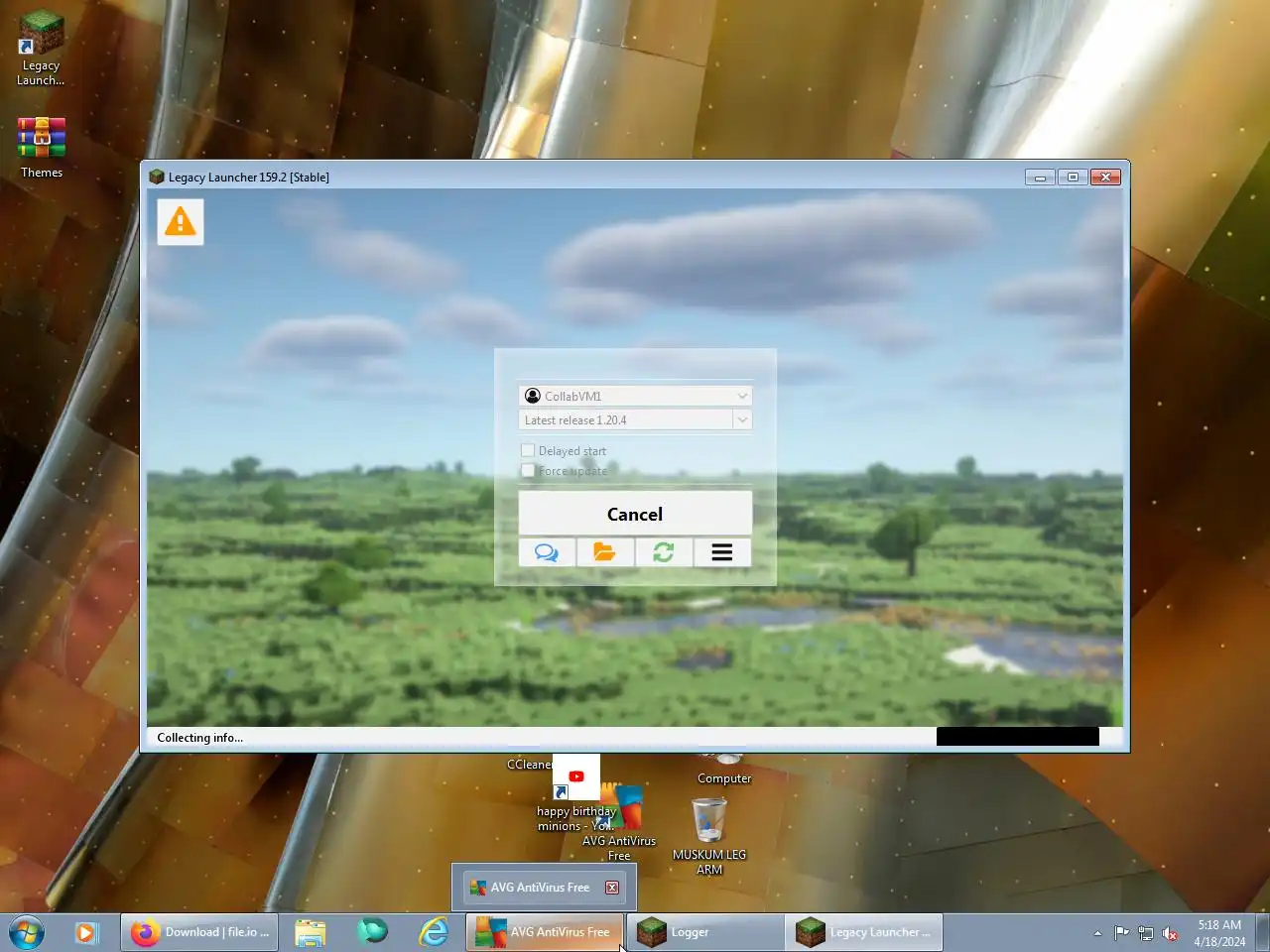Viewport: 1270px width, 952px height.
Task: Switch to the Logger taskbar window
Action: 706,932
